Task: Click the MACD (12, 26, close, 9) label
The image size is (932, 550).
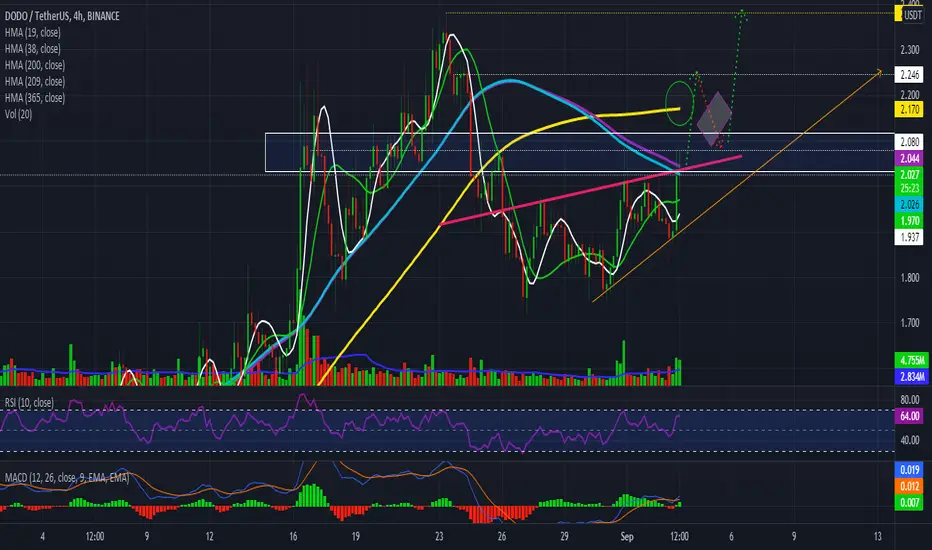Action: pyautogui.click(x=67, y=477)
